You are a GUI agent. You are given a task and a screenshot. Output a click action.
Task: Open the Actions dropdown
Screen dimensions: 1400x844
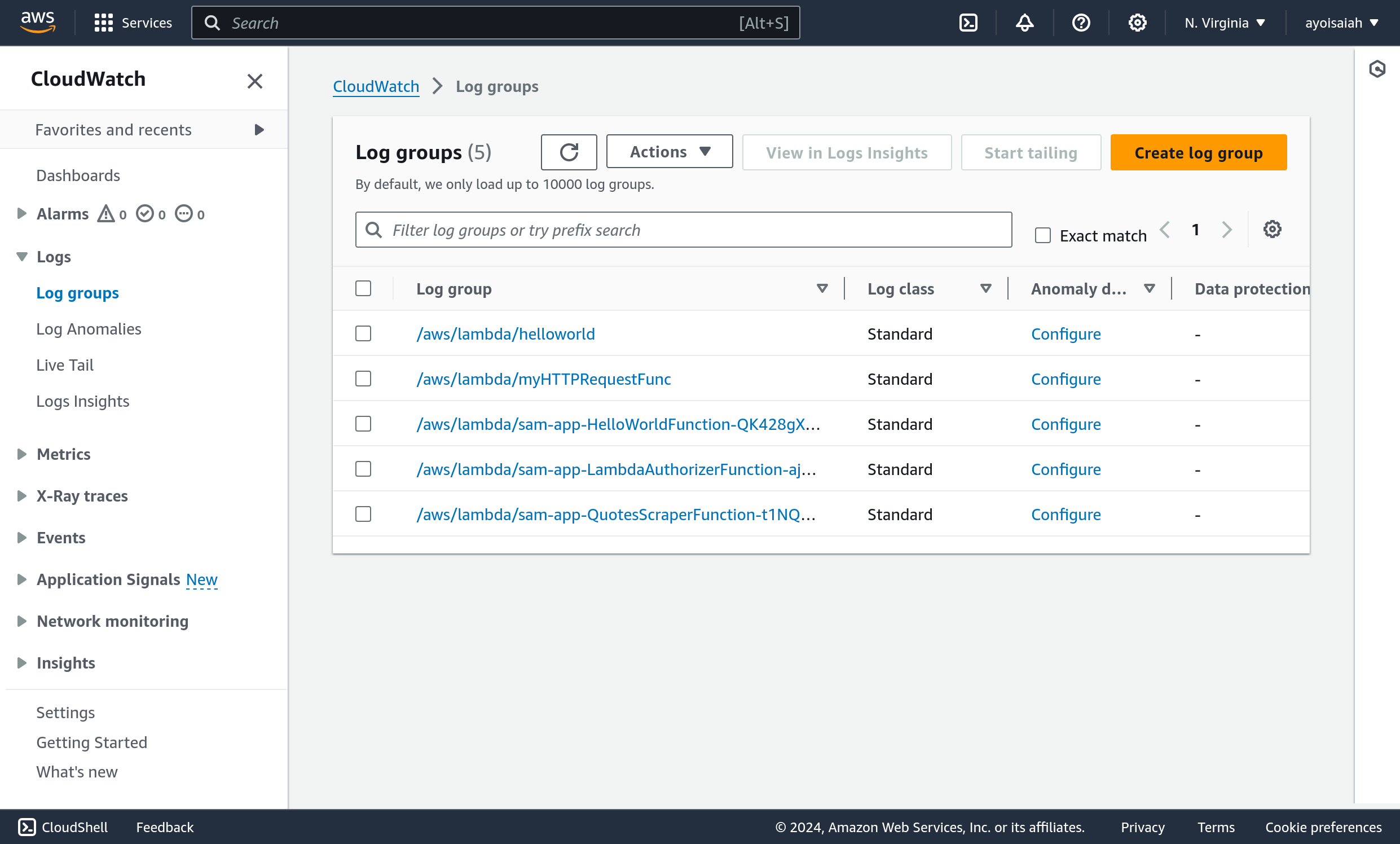pyautogui.click(x=670, y=152)
